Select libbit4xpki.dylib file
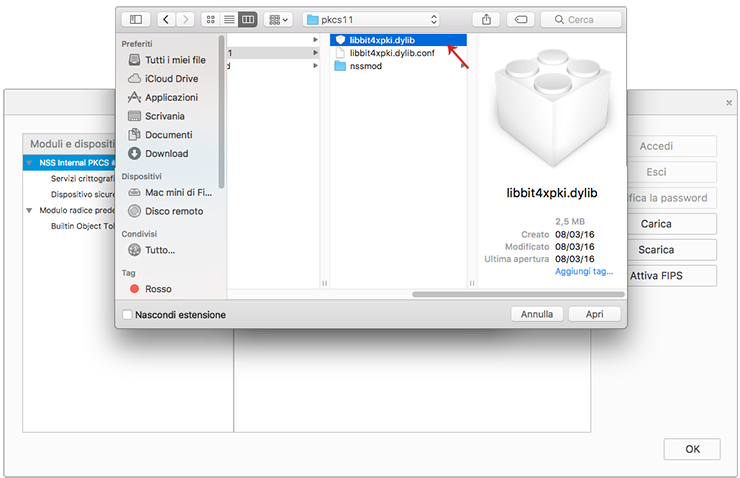The width and height of the screenshot is (740, 478). (398, 40)
